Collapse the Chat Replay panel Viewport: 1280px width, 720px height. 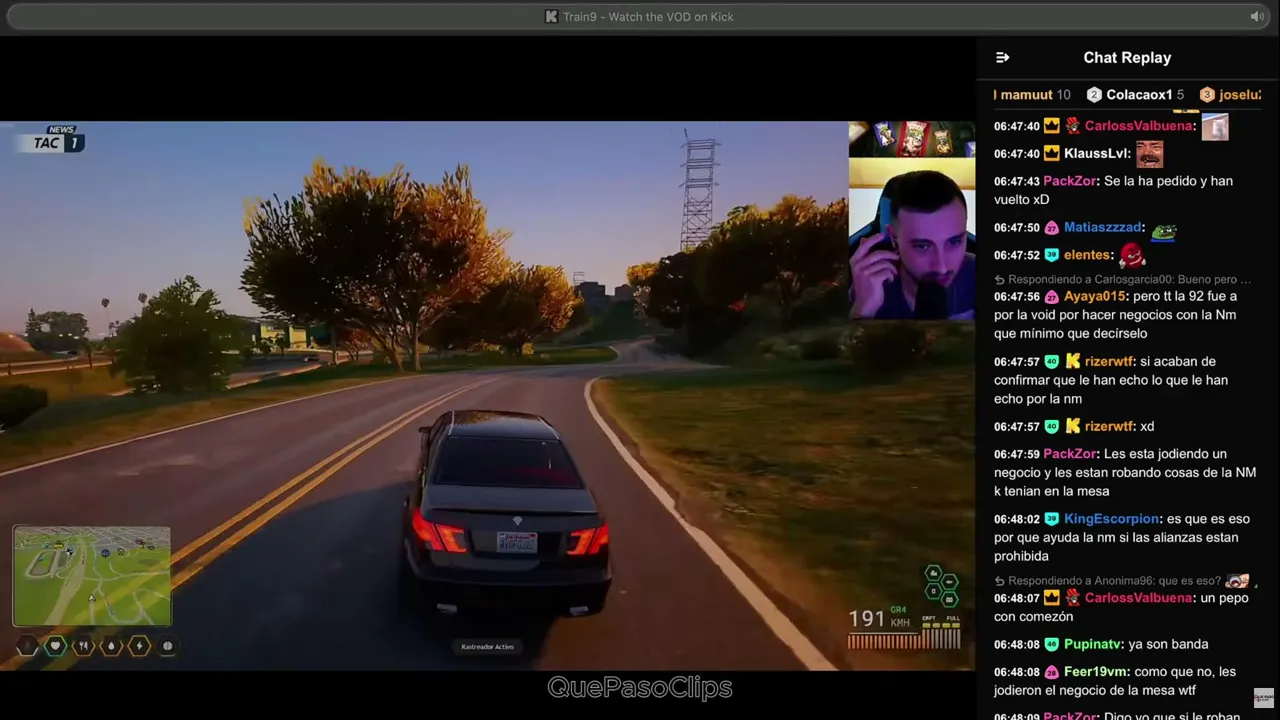[x=1003, y=58]
